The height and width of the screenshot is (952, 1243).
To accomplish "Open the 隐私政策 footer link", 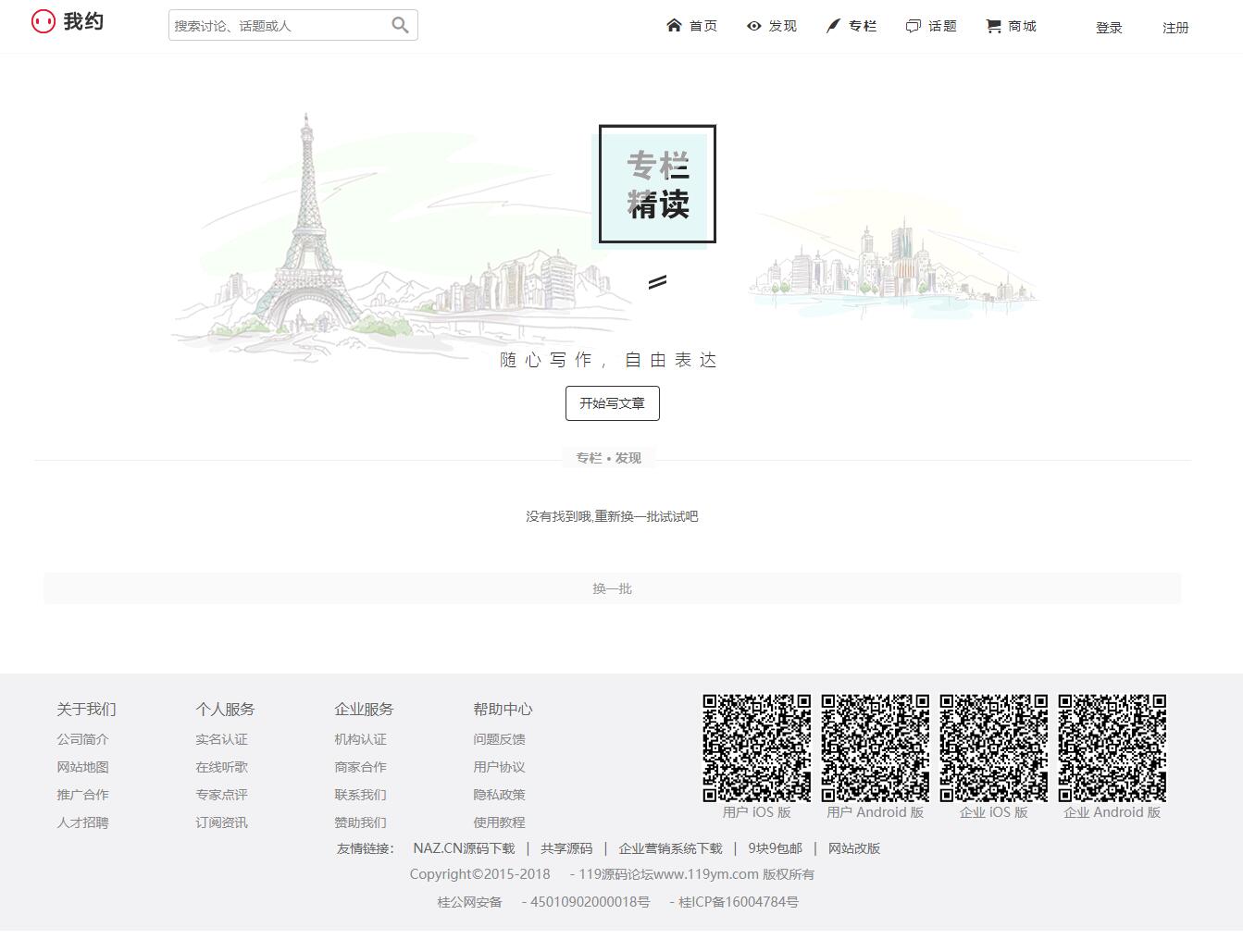I will coord(499,795).
